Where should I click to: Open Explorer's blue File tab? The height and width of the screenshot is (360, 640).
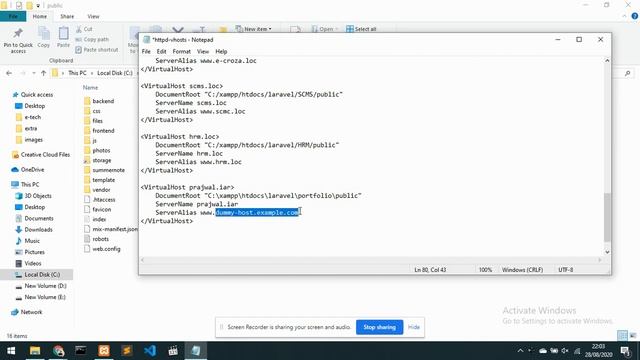click(13, 16)
